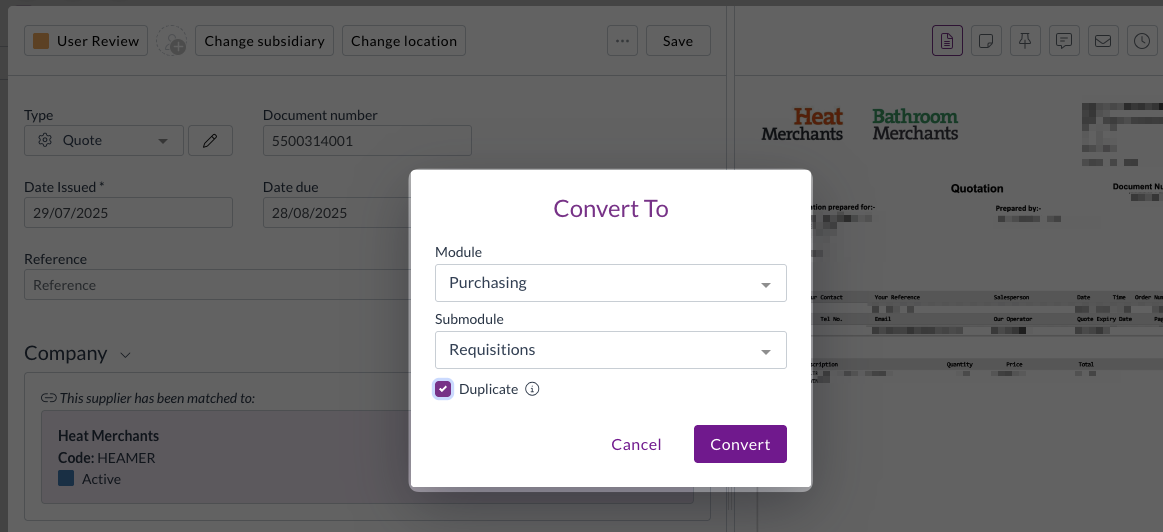
Task: Click the User Review status button
Action: coord(86,41)
